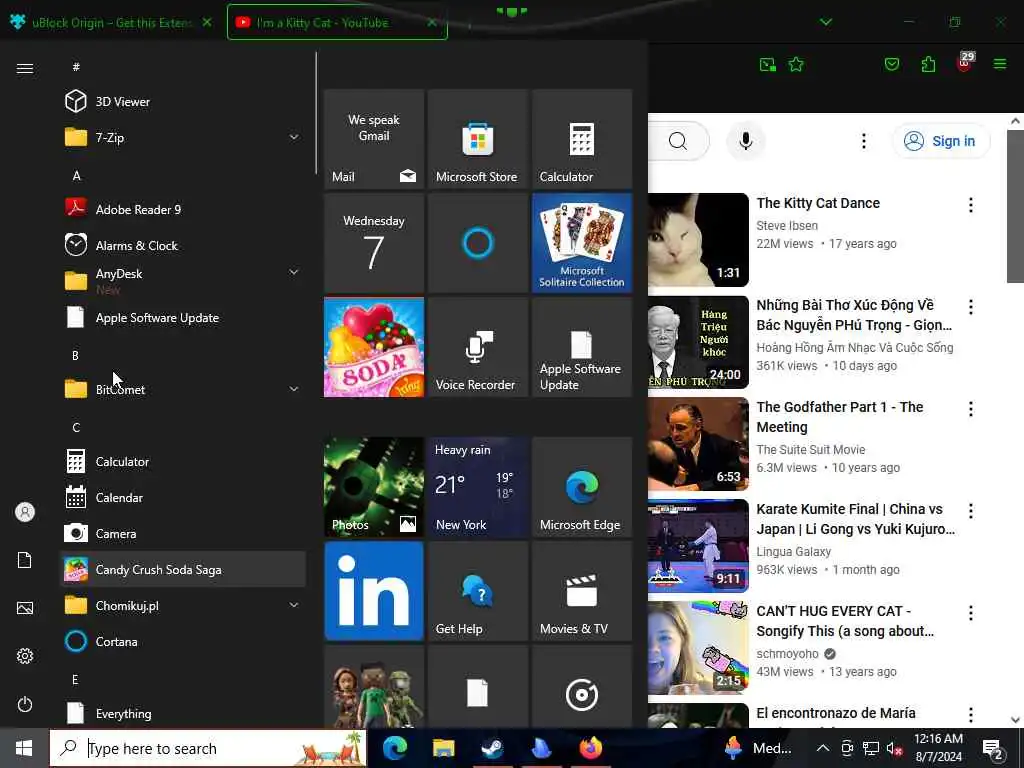Open browser hamburger menu
This screenshot has height=768, width=1024.
(x=1000, y=64)
